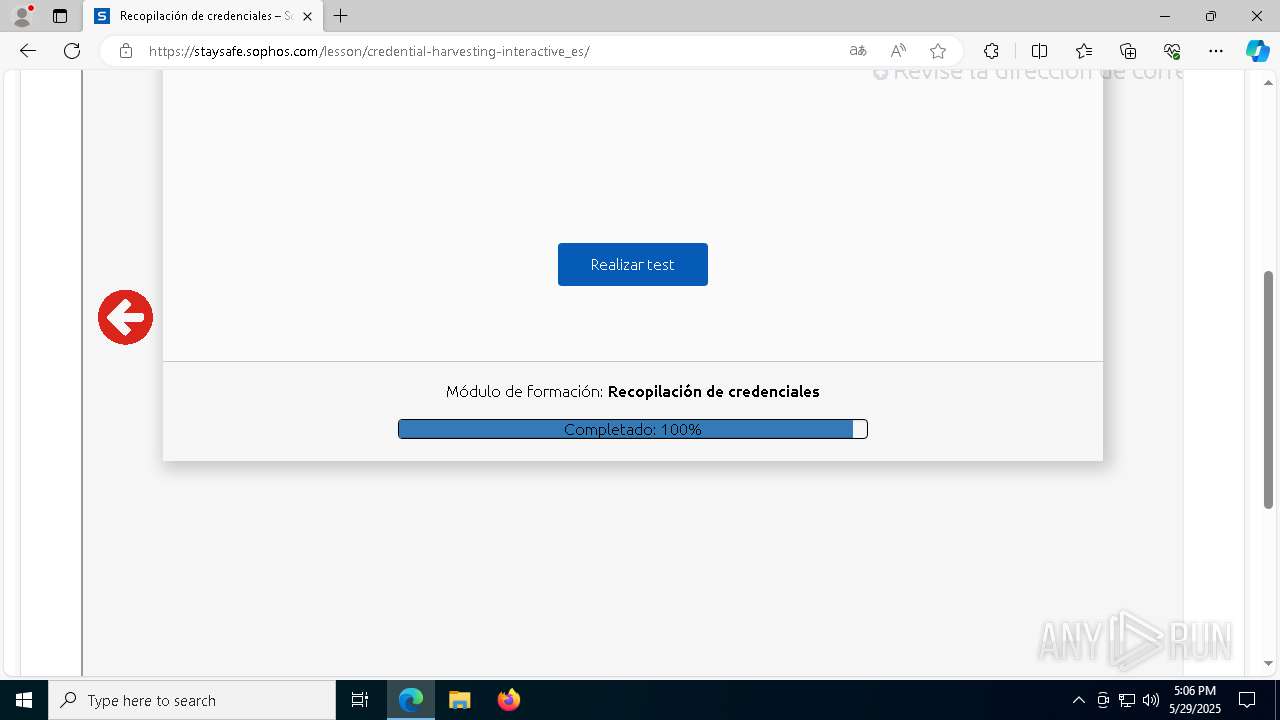This screenshot has height=720, width=1280.
Task: Select the Recopilación de credenciales tab
Action: 205,16
